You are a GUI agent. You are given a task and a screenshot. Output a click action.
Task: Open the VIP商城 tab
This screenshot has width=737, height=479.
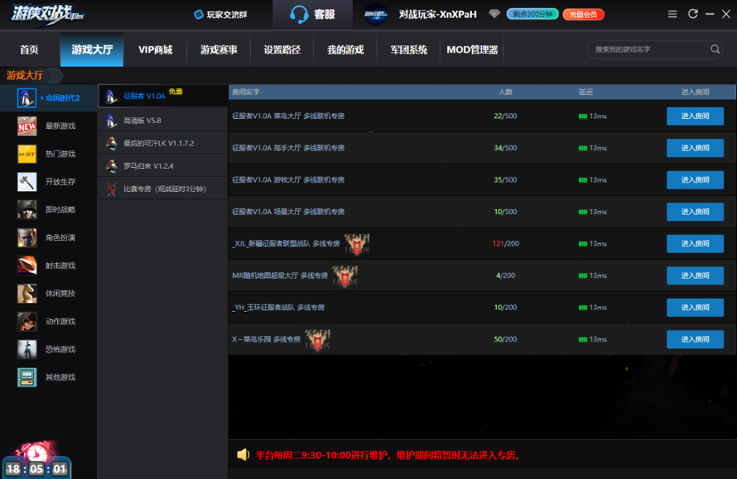coord(155,49)
